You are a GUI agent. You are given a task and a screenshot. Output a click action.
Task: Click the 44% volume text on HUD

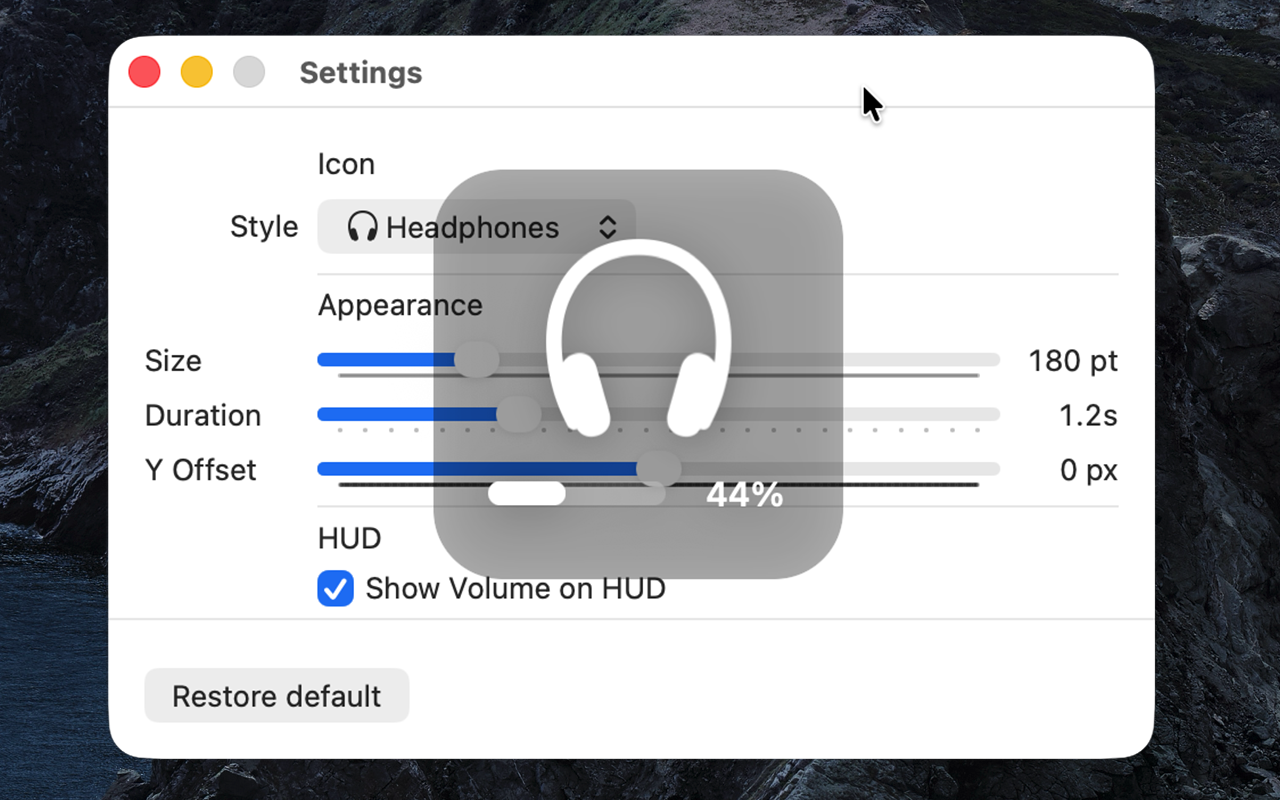point(744,494)
